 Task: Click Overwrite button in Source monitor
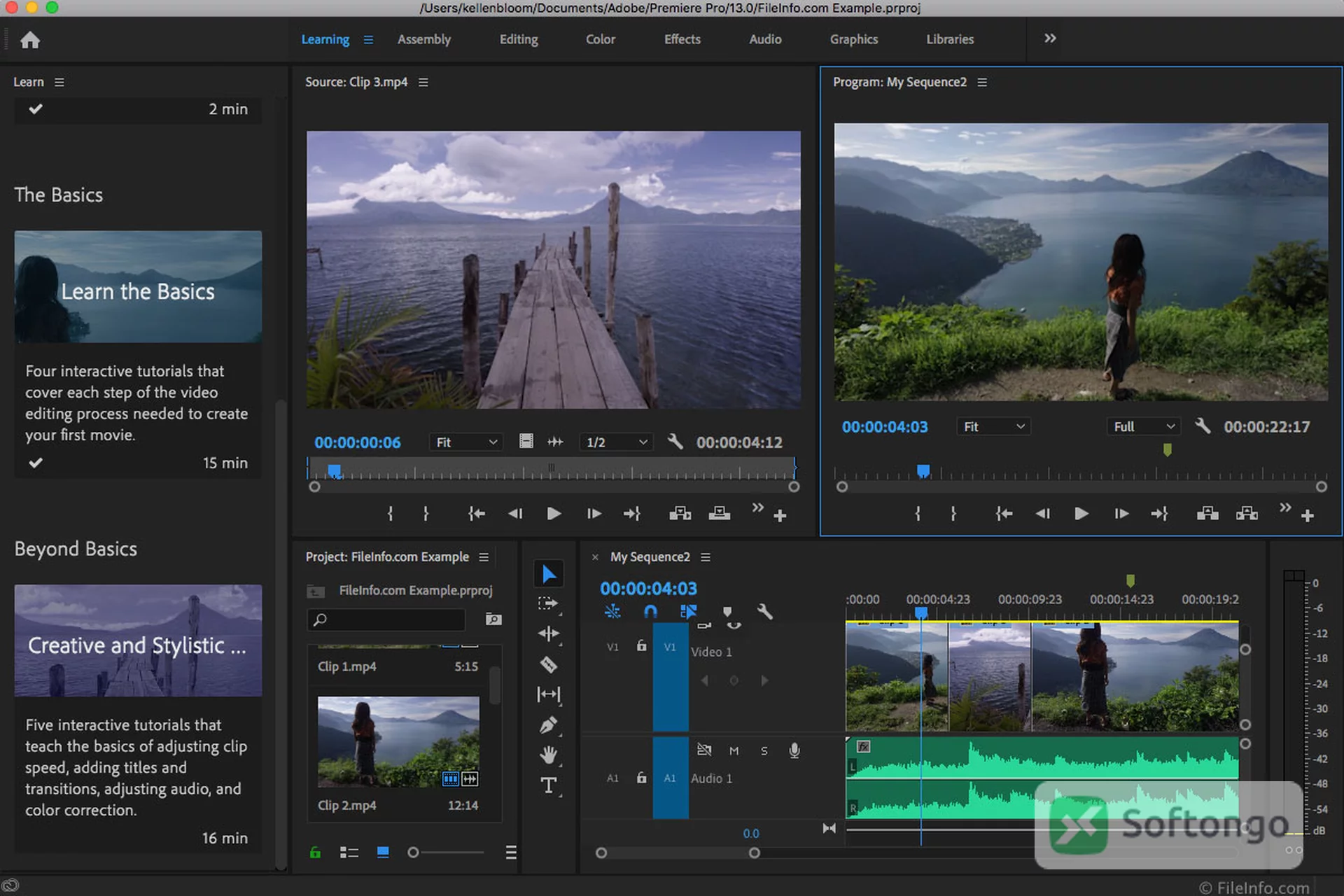pos(720,514)
